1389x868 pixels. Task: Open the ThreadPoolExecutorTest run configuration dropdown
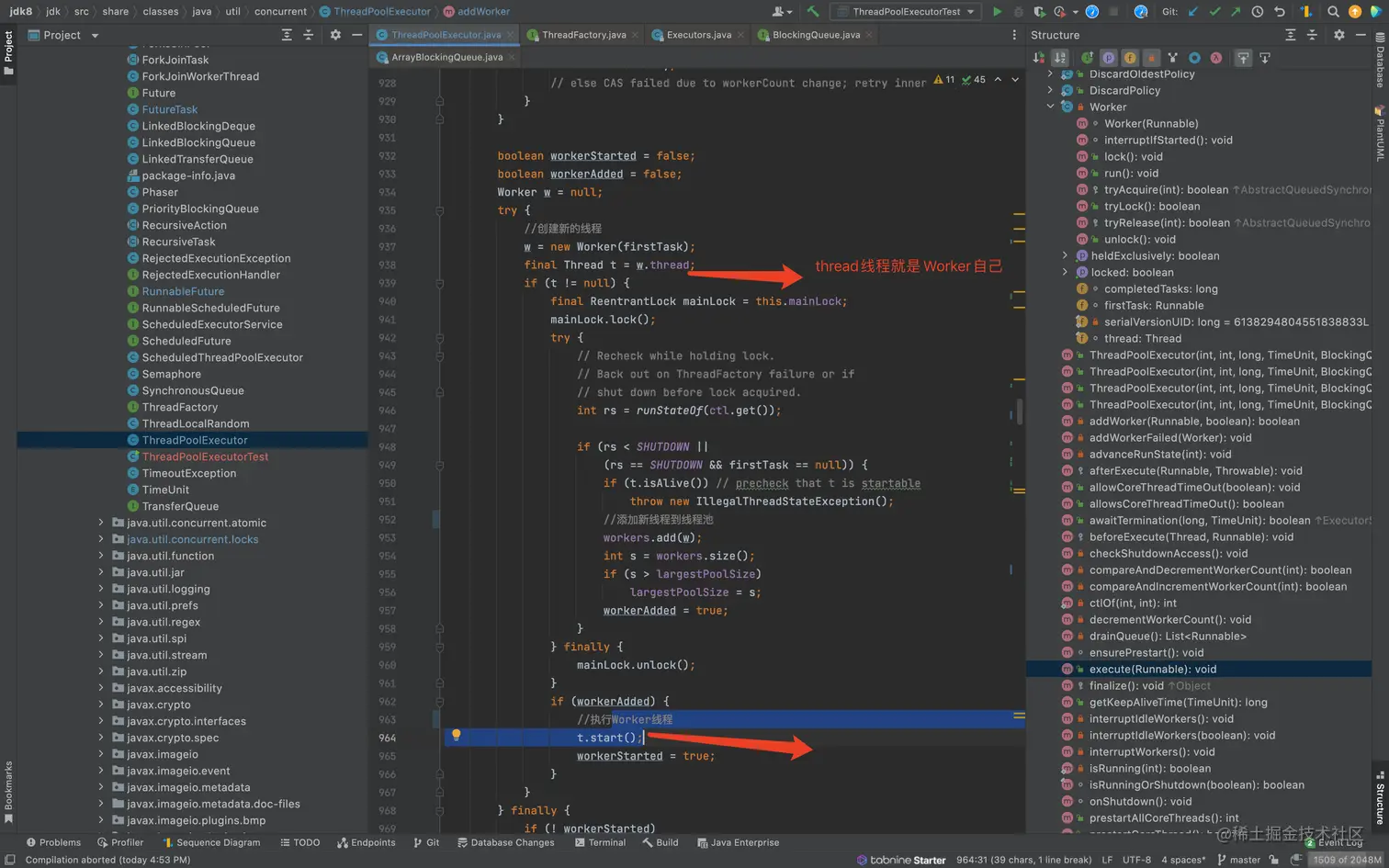pos(905,11)
